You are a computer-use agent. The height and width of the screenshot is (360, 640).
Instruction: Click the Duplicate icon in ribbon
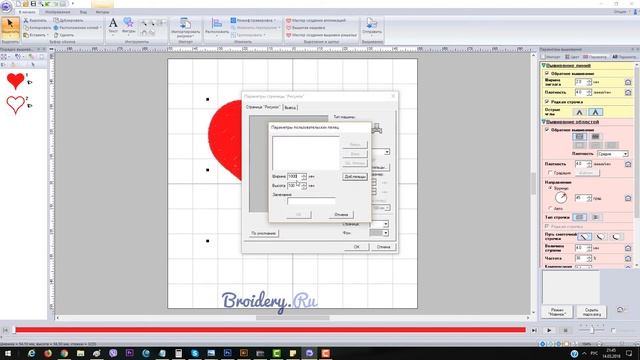pos(56,20)
